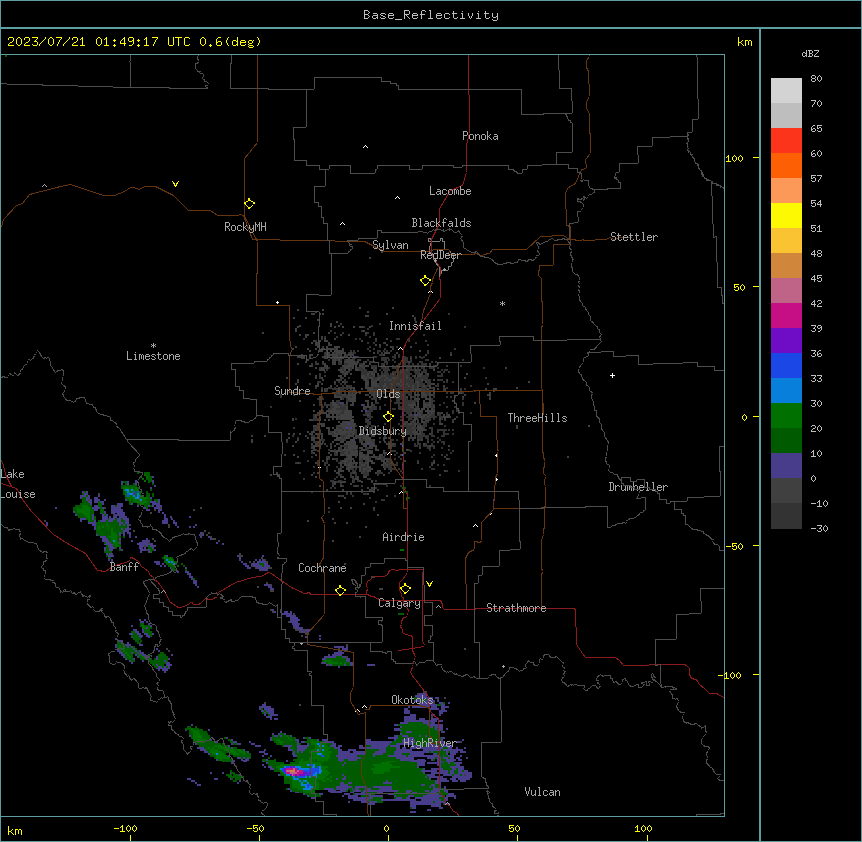Click the Banff town label
Image resolution: width=862 pixels, height=842 pixels.
(124, 567)
